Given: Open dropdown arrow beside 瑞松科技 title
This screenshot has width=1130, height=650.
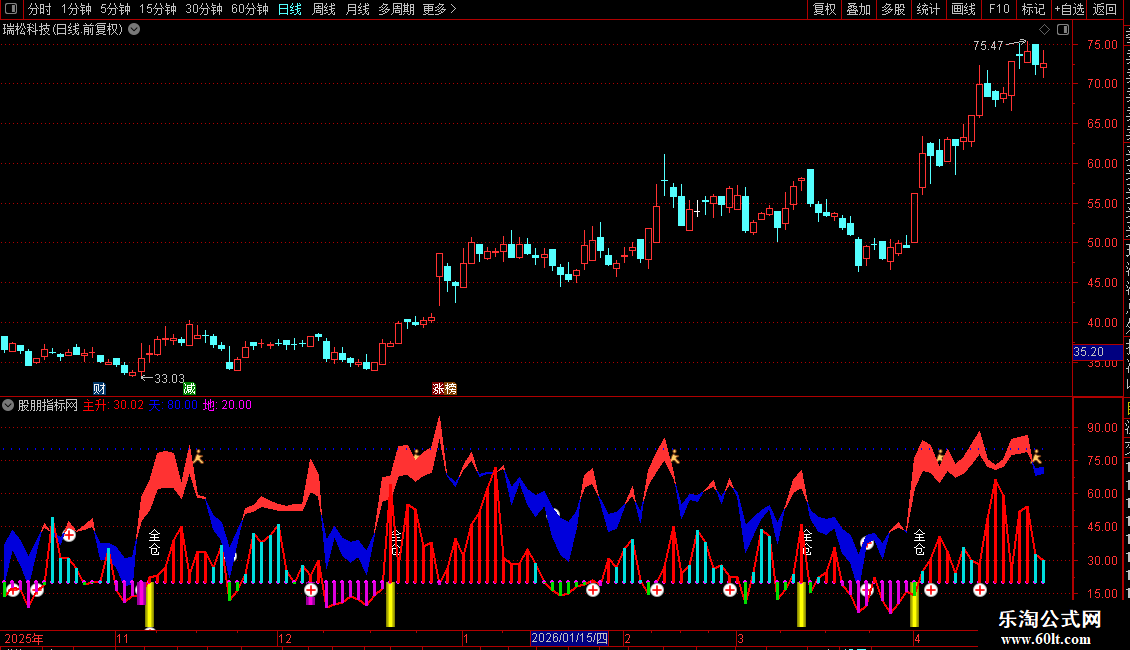Looking at the screenshot, I should coord(134,29).
